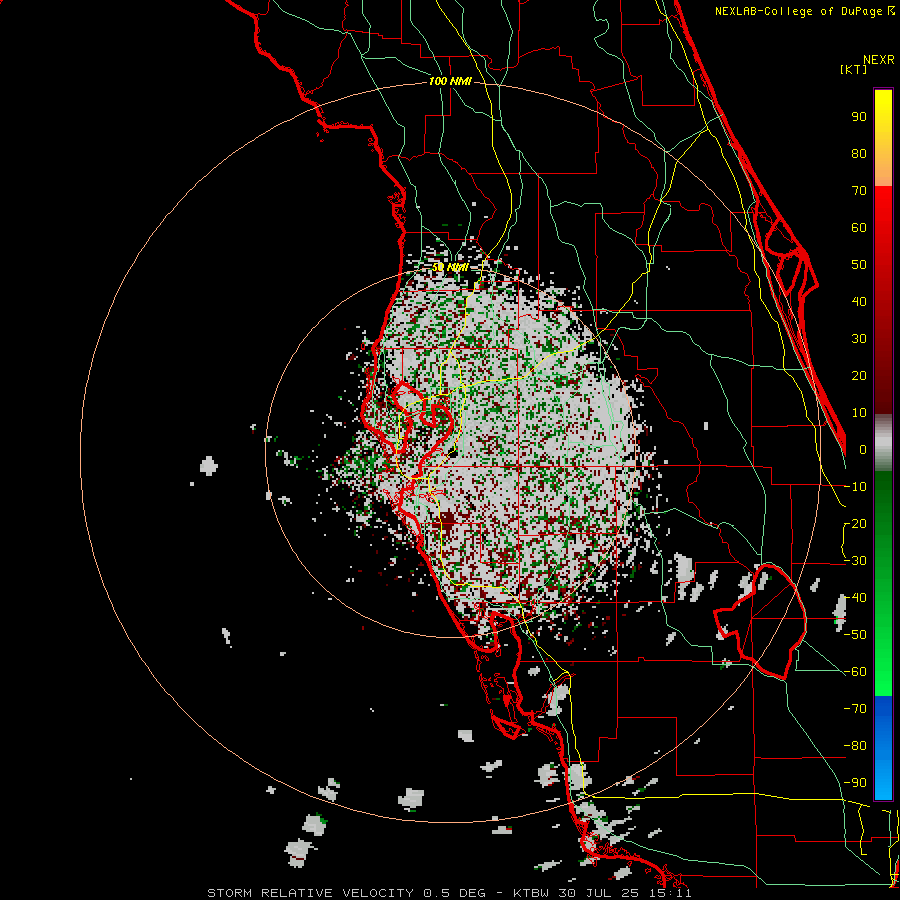The height and width of the screenshot is (900, 900).
Task: Click the NEXLAB-College of DuPage credit text
Action: coord(799,11)
